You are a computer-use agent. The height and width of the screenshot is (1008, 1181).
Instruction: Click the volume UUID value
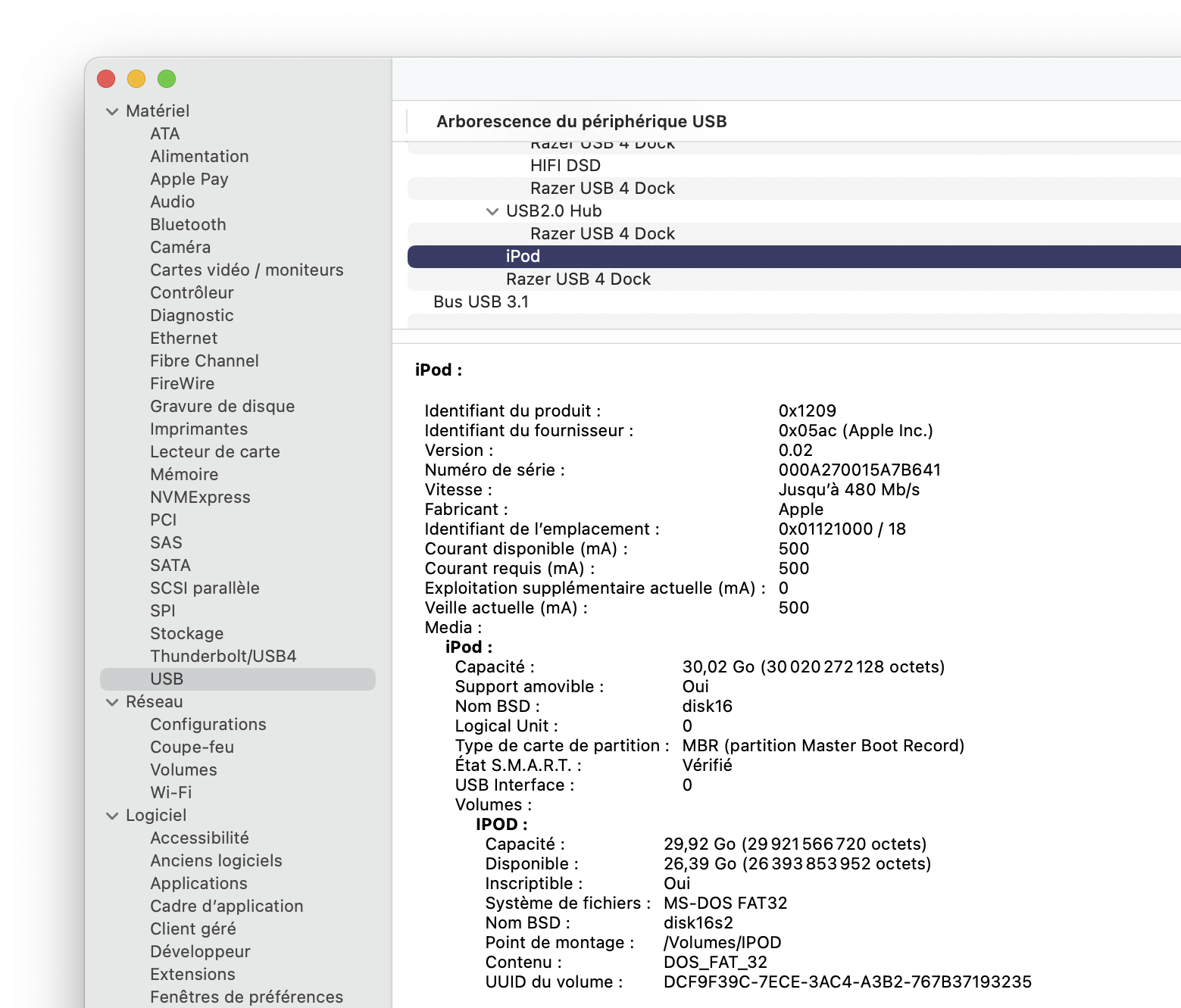[848, 982]
